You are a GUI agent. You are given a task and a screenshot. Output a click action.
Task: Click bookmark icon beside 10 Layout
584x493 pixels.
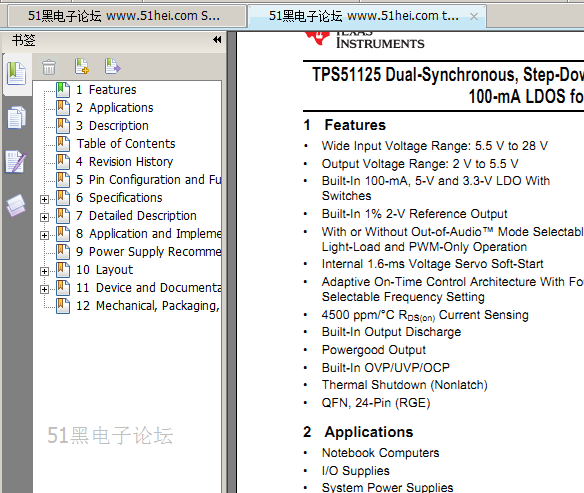coord(63,270)
